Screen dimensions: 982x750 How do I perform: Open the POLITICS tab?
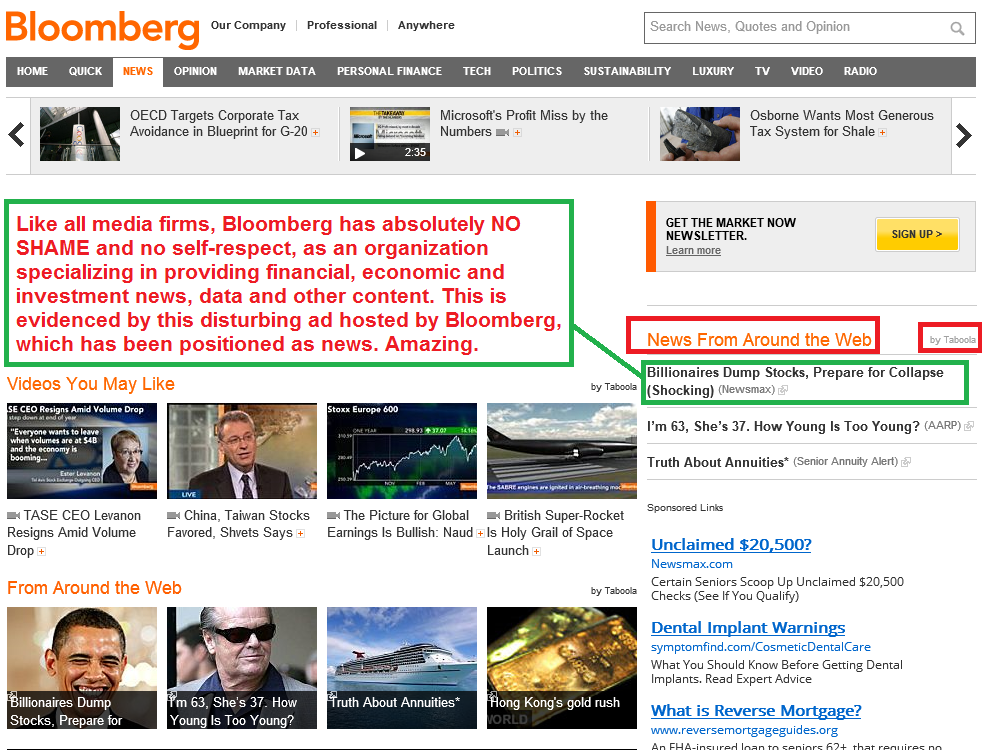coord(537,71)
